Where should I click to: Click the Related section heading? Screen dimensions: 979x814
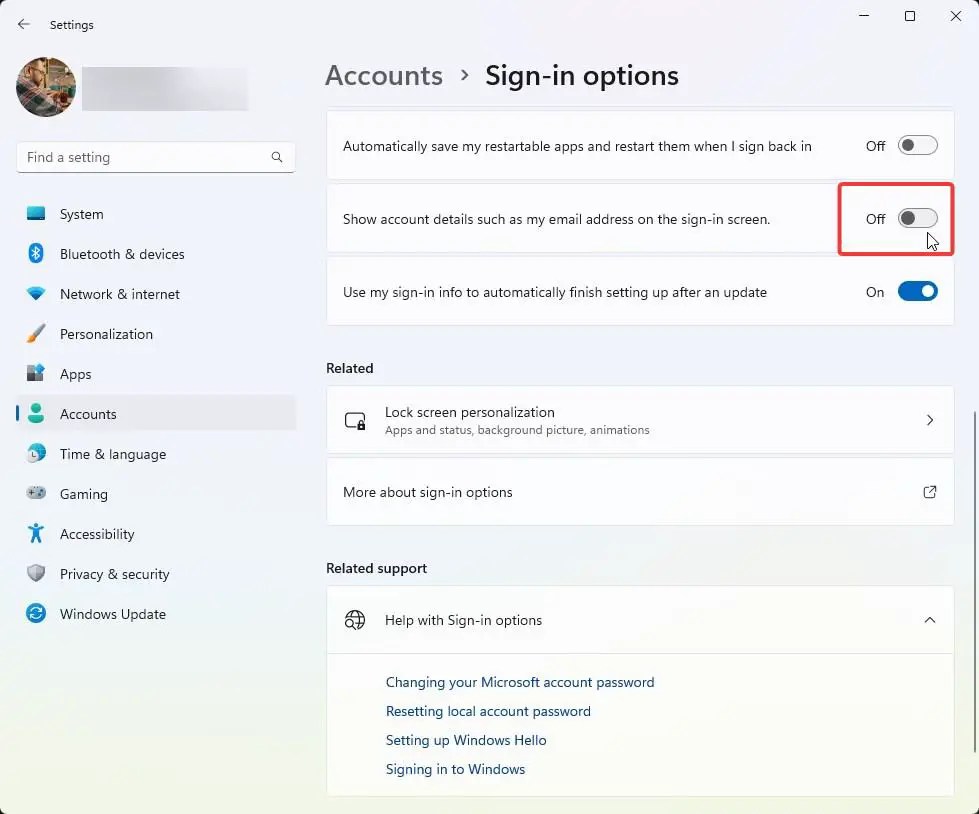click(350, 368)
